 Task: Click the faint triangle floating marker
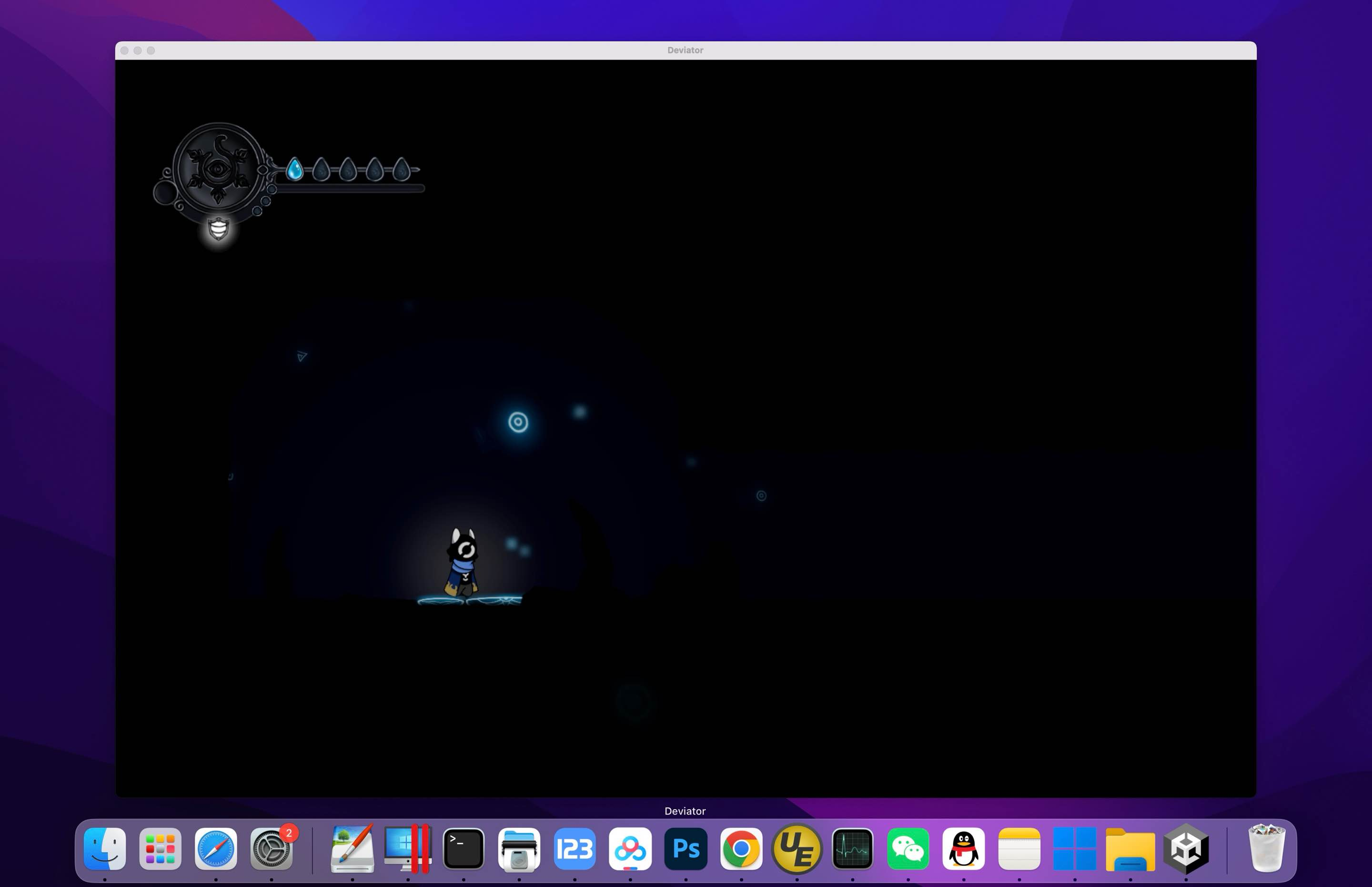(x=301, y=356)
